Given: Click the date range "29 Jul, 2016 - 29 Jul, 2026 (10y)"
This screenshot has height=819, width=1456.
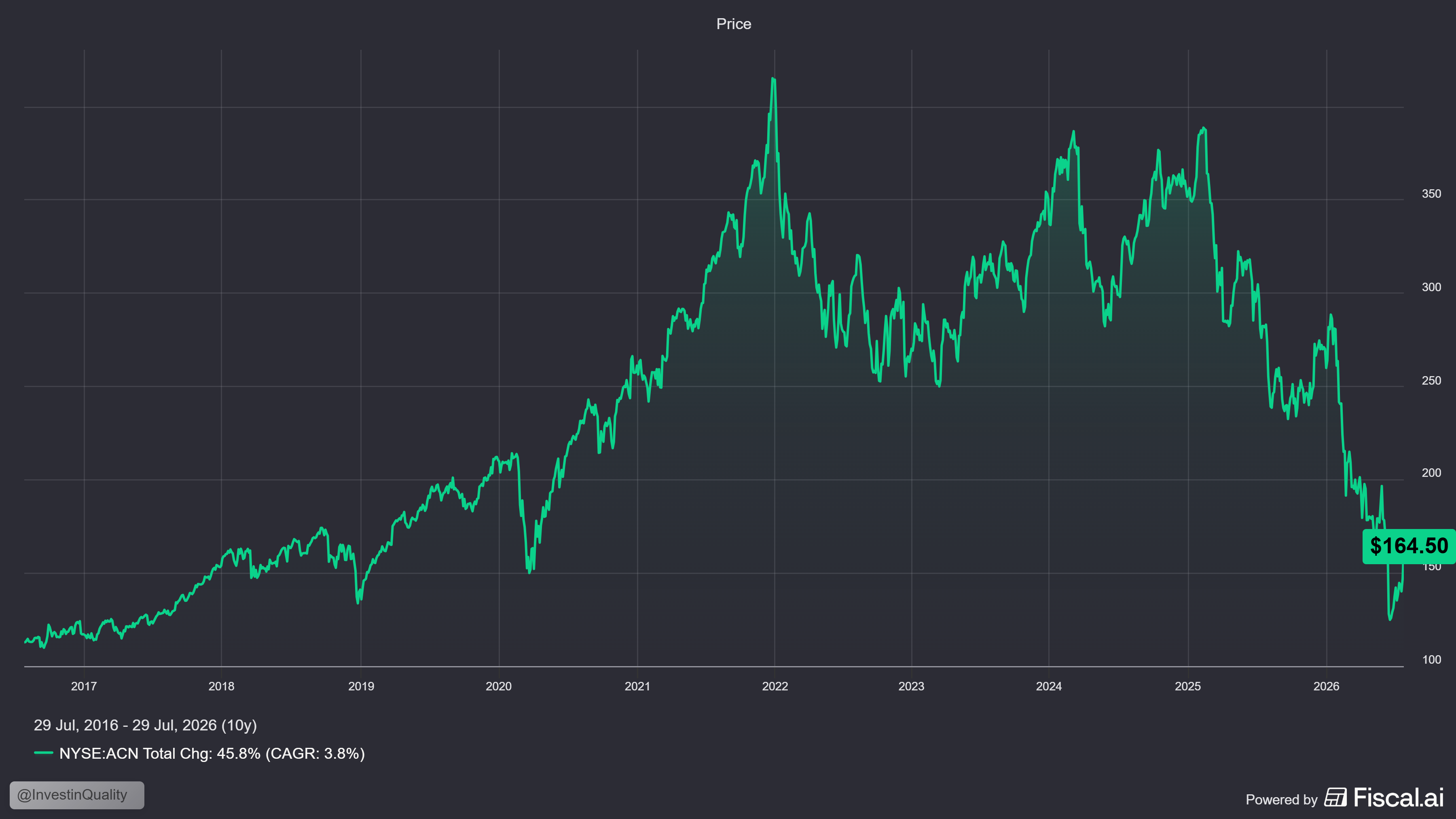Looking at the screenshot, I should click(x=145, y=725).
